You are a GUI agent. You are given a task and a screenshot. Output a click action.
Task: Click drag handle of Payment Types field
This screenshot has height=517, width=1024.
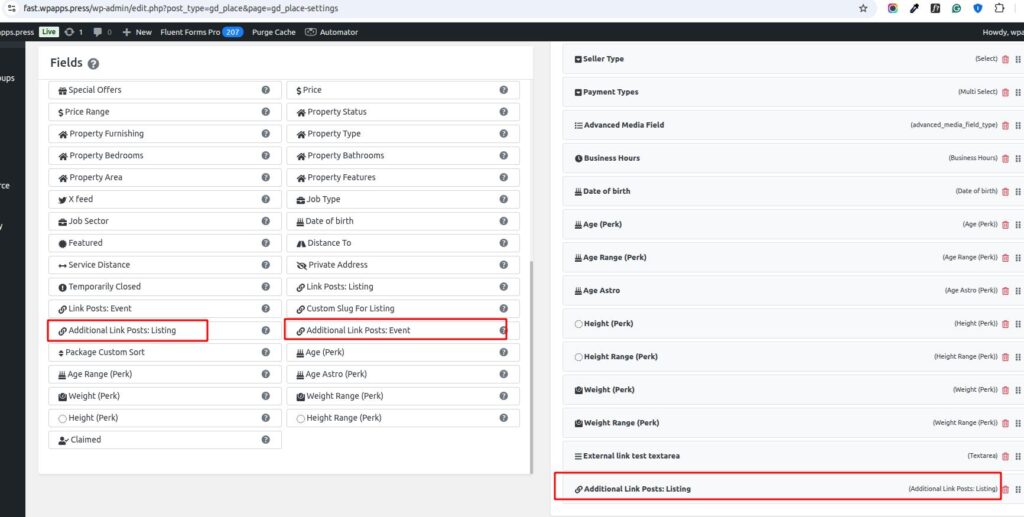(1017, 92)
